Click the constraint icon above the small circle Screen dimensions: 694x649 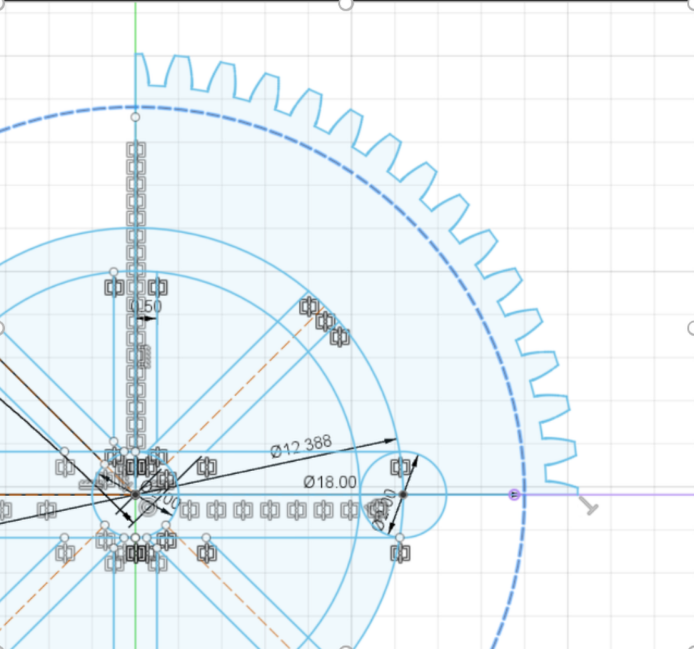(400, 467)
